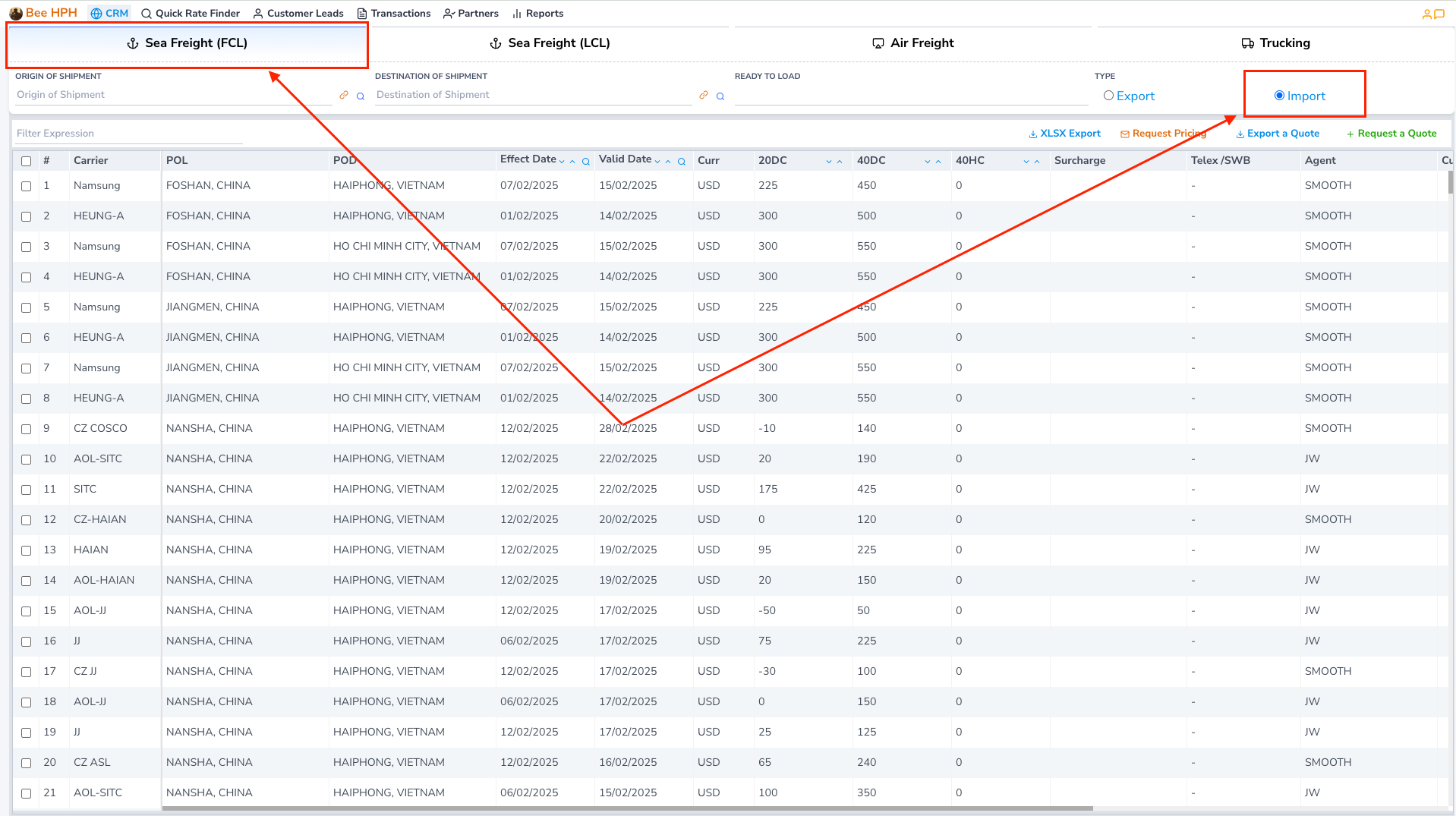The width and height of the screenshot is (1456, 816).
Task: Open the Customer Leads menu
Action: tap(298, 14)
